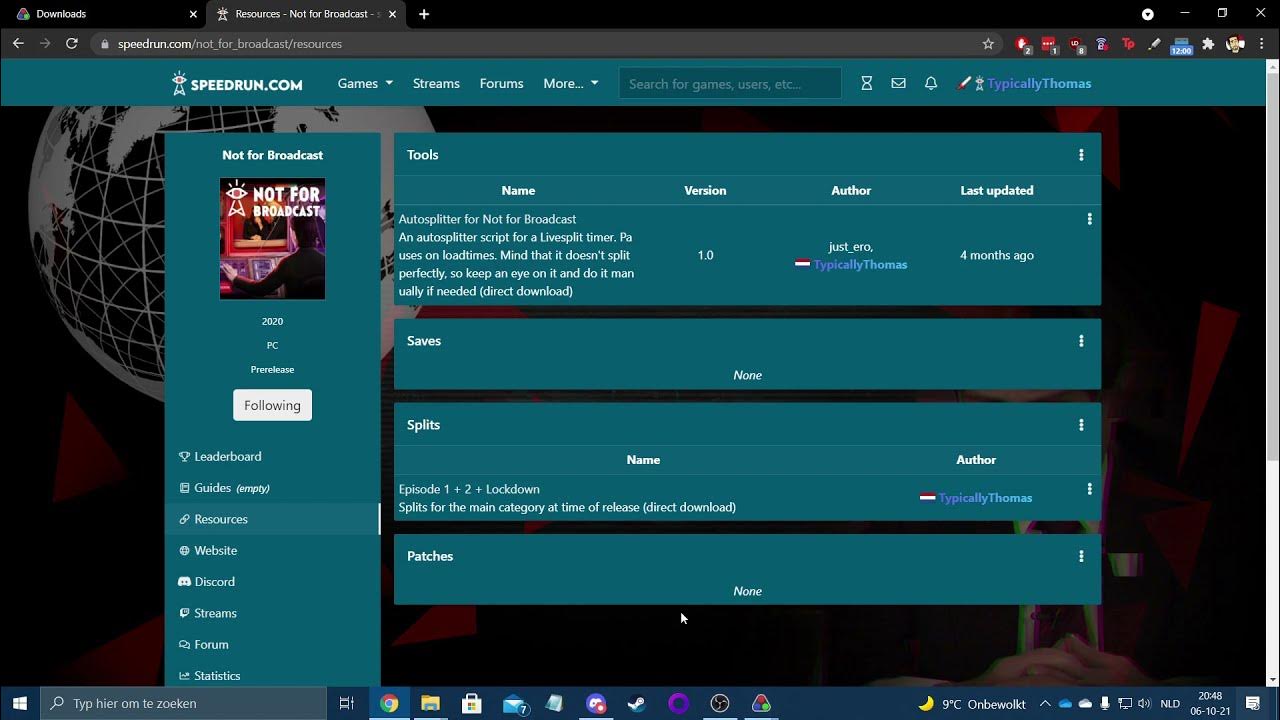Screen dimensions: 1280x720
Task: Bookmark this page with the star icon
Action: 988,44
